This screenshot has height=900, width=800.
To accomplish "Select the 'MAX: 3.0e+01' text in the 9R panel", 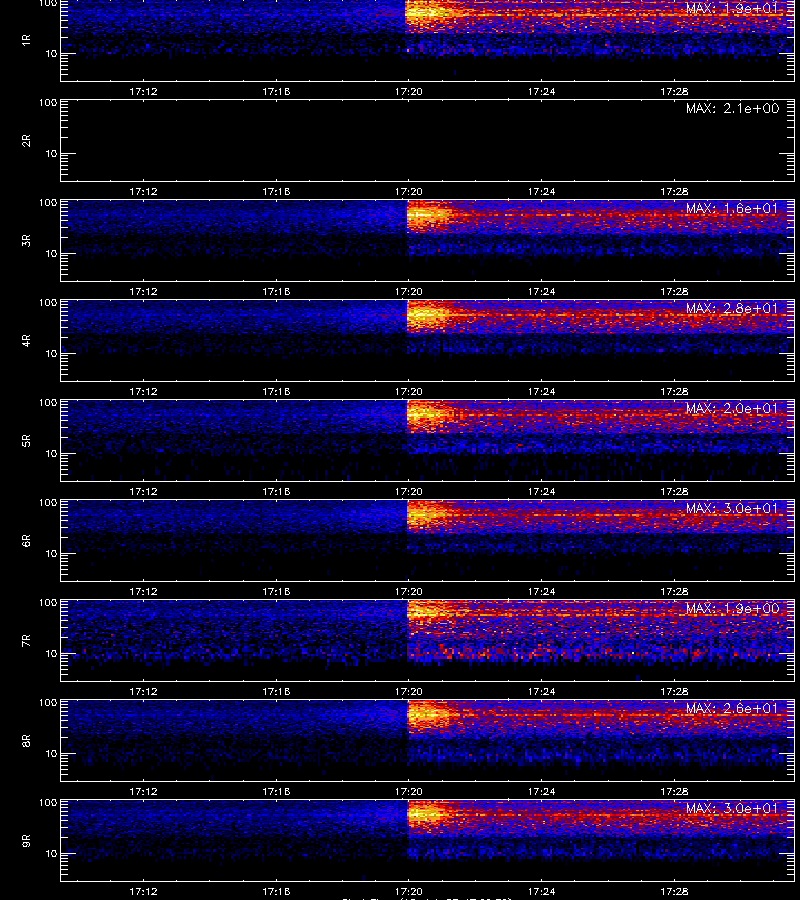I will click(x=732, y=808).
